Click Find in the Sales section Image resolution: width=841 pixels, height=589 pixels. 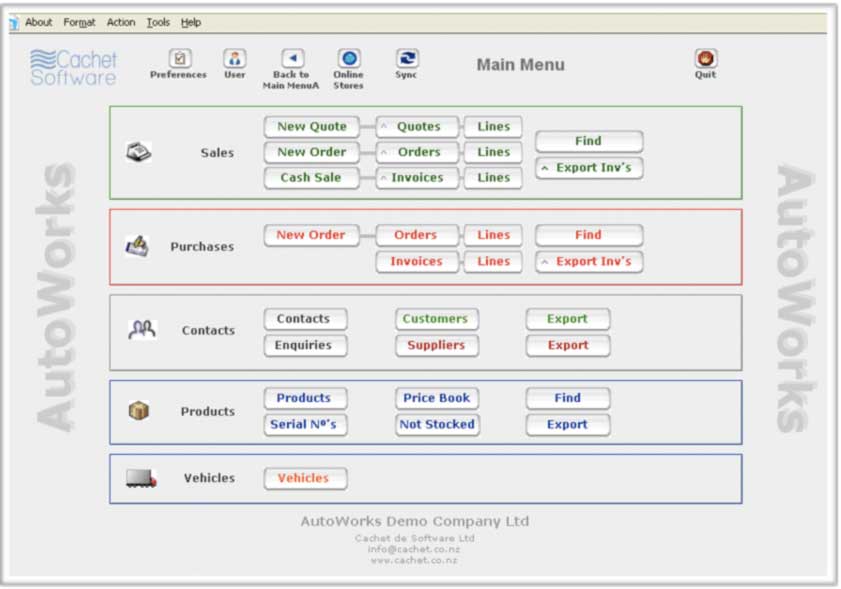589,141
